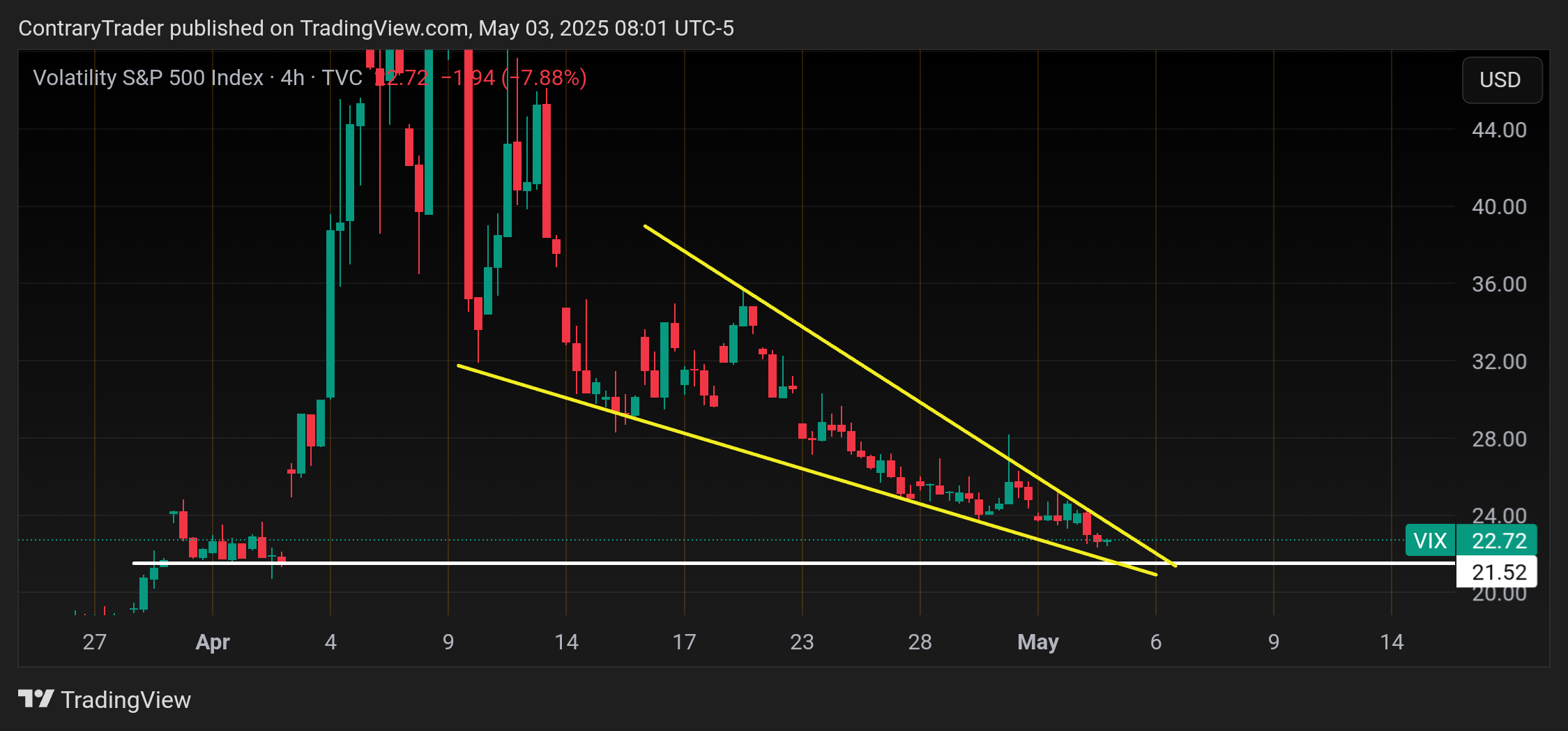Click the May date axis label
The image size is (1568, 731).
(x=1038, y=642)
